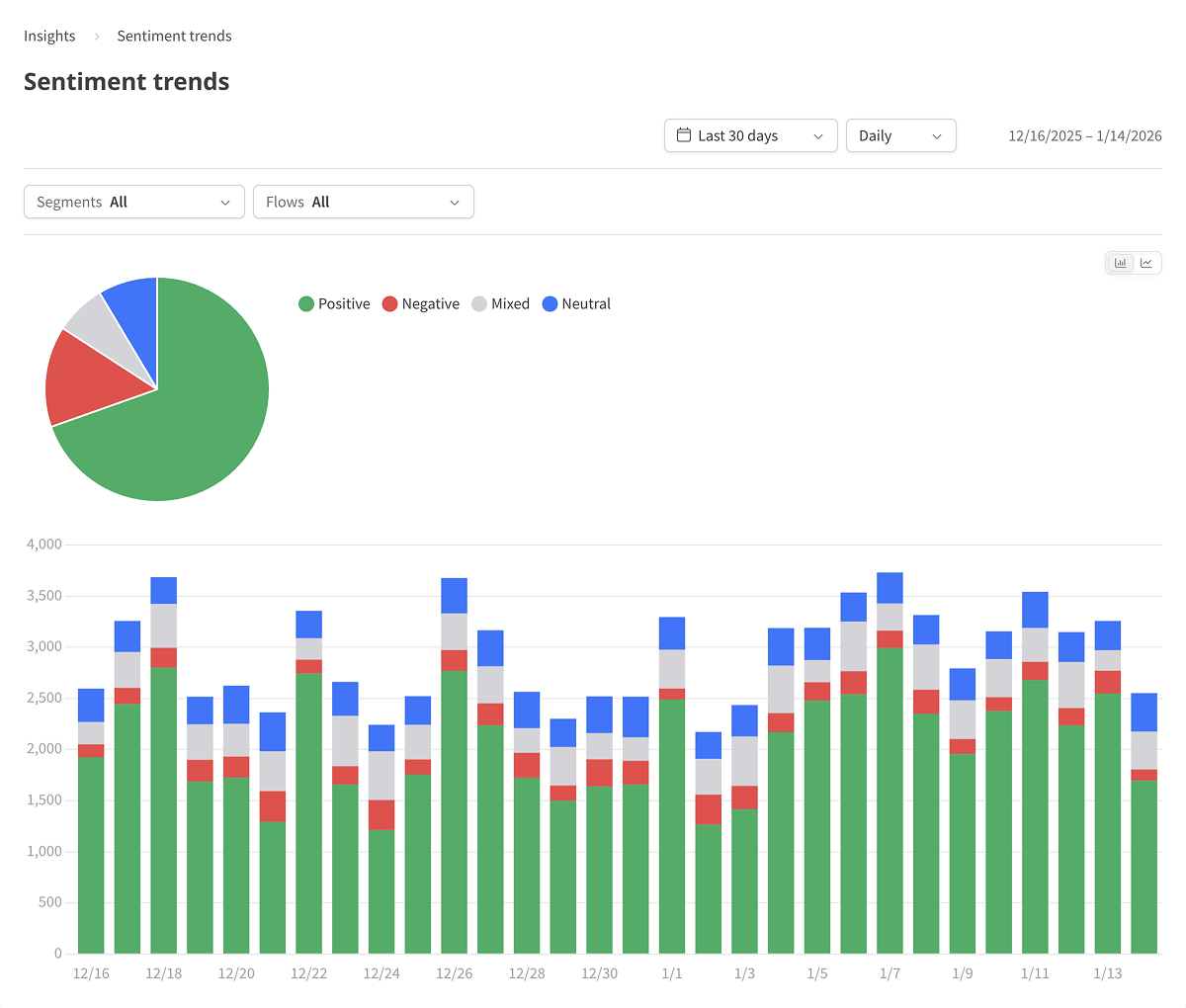The image size is (1186, 1008).
Task: Open the Last 30 days dropdown
Action: pos(751,135)
